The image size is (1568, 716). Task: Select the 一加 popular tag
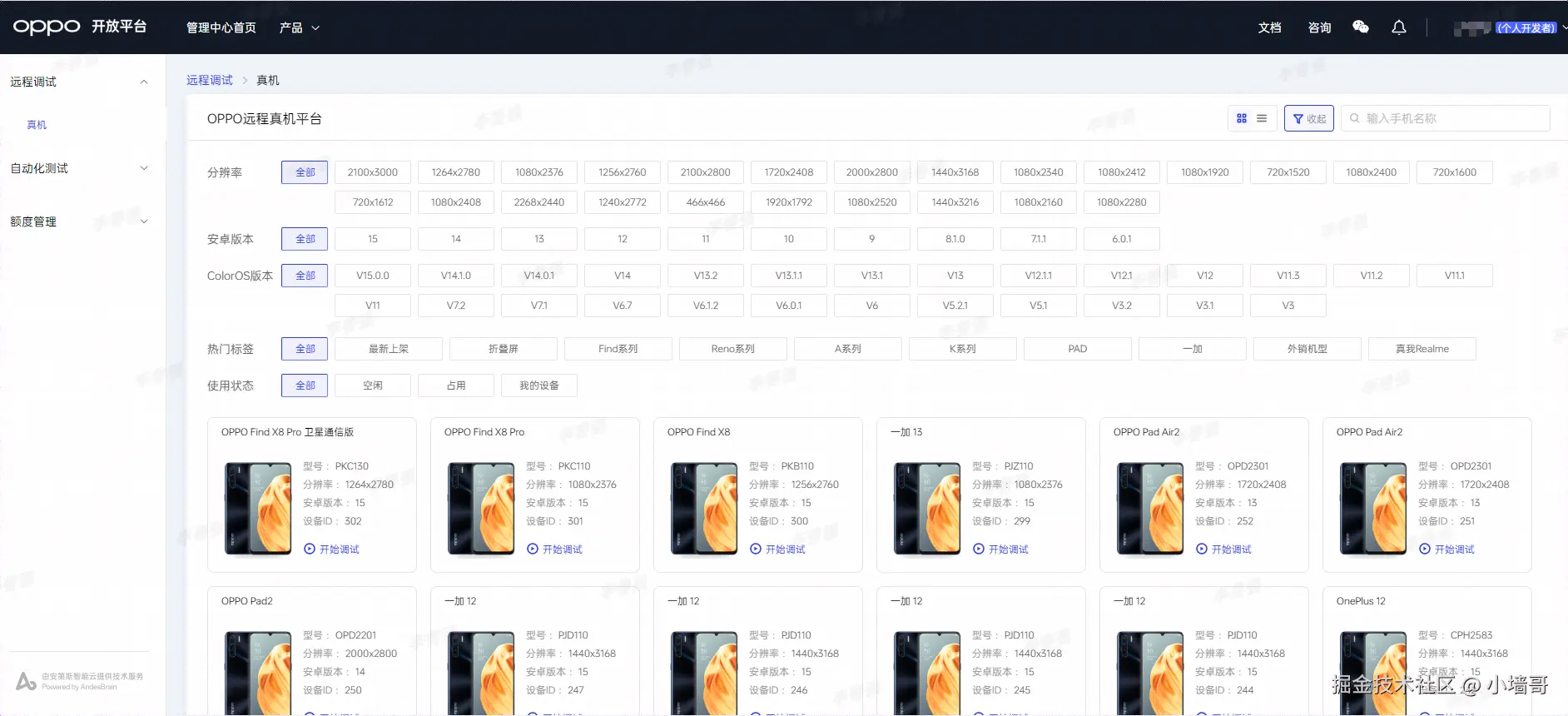coord(1193,349)
